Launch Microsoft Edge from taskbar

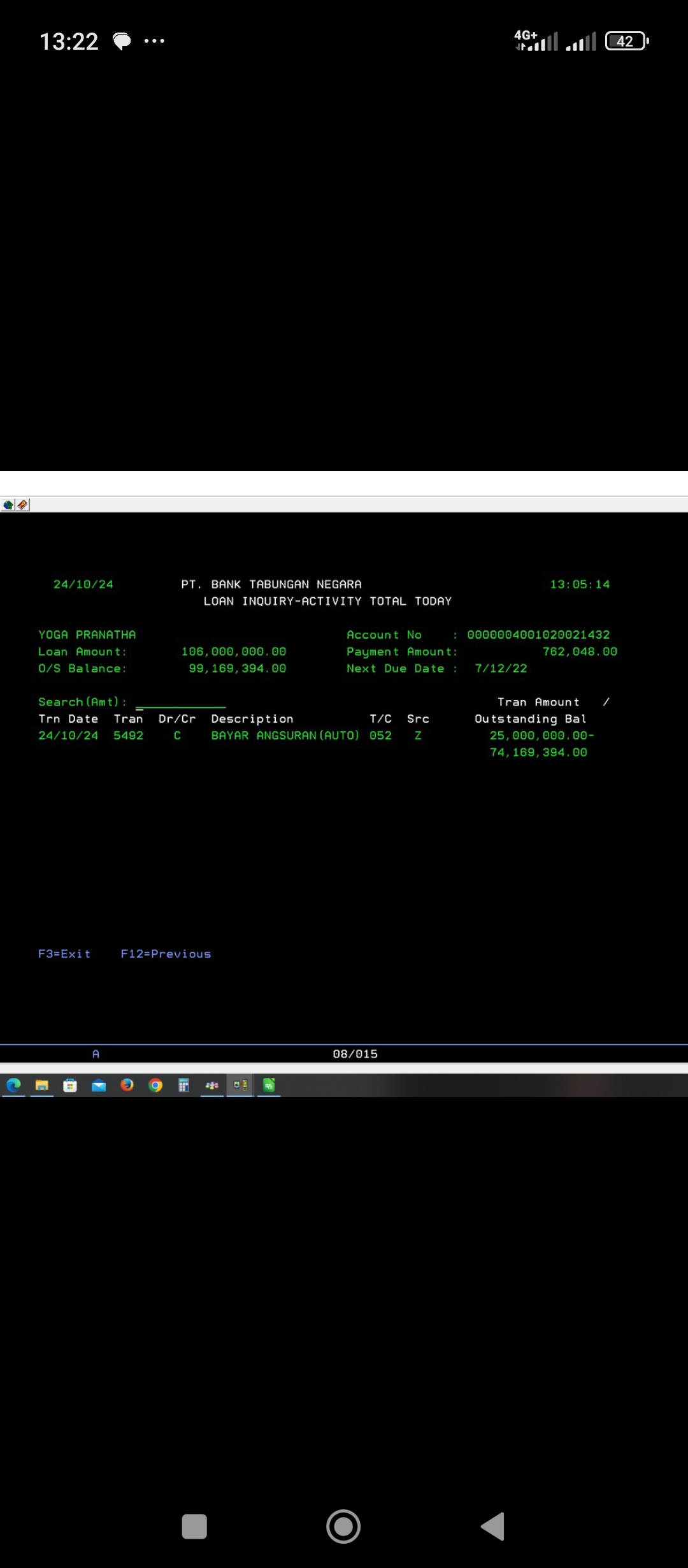pos(13,1085)
